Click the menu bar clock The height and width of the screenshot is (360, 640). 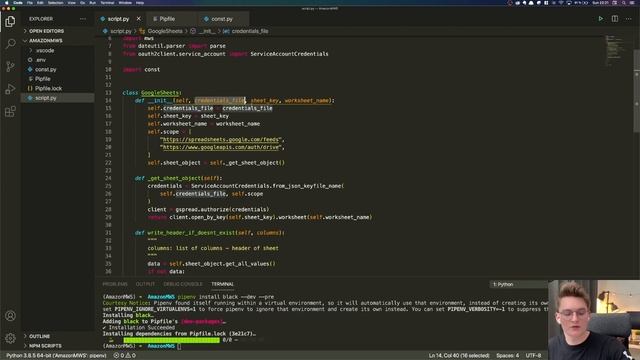pyautogui.click(x=600, y=2)
